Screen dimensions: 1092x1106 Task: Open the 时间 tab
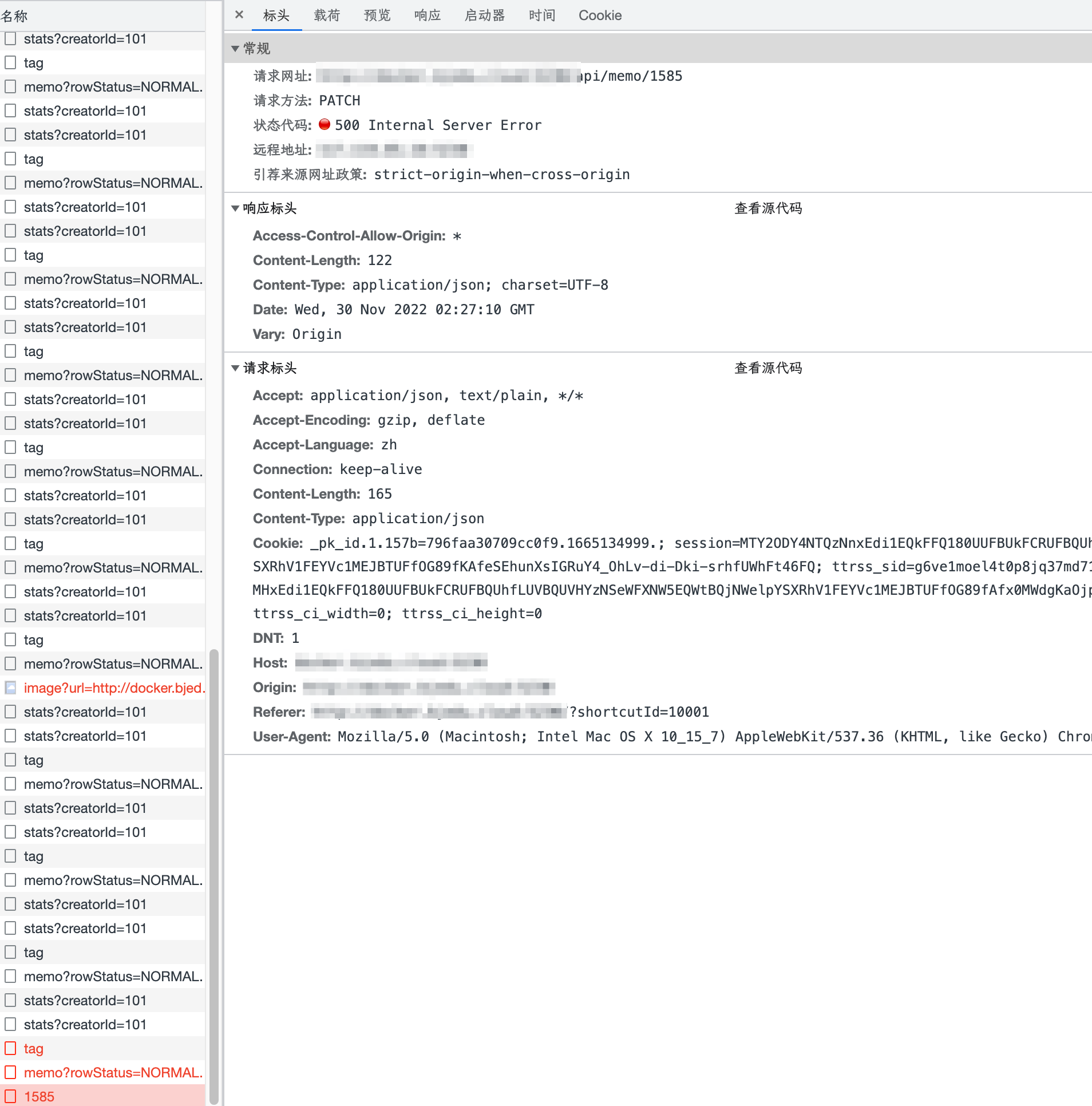[x=542, y=15]
